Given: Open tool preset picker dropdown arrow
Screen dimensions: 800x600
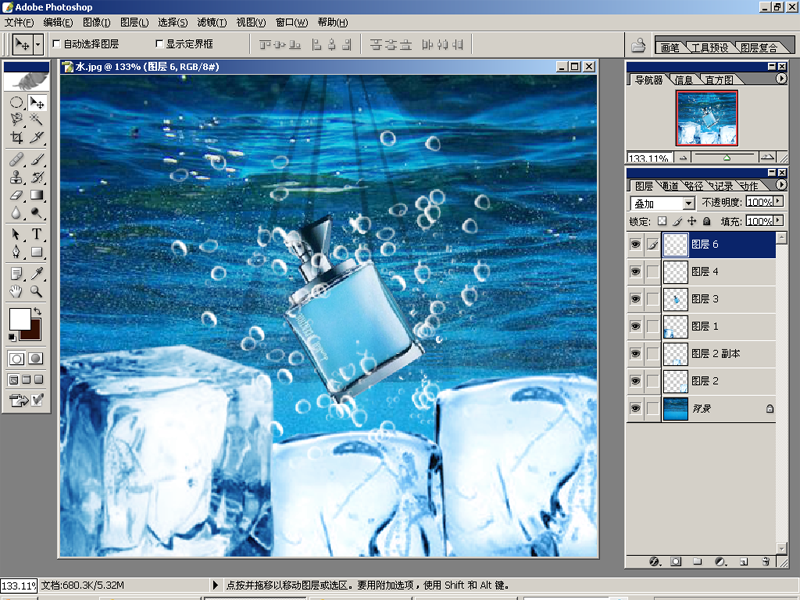Looking at the screenshot, I should [x=38, y=45].
